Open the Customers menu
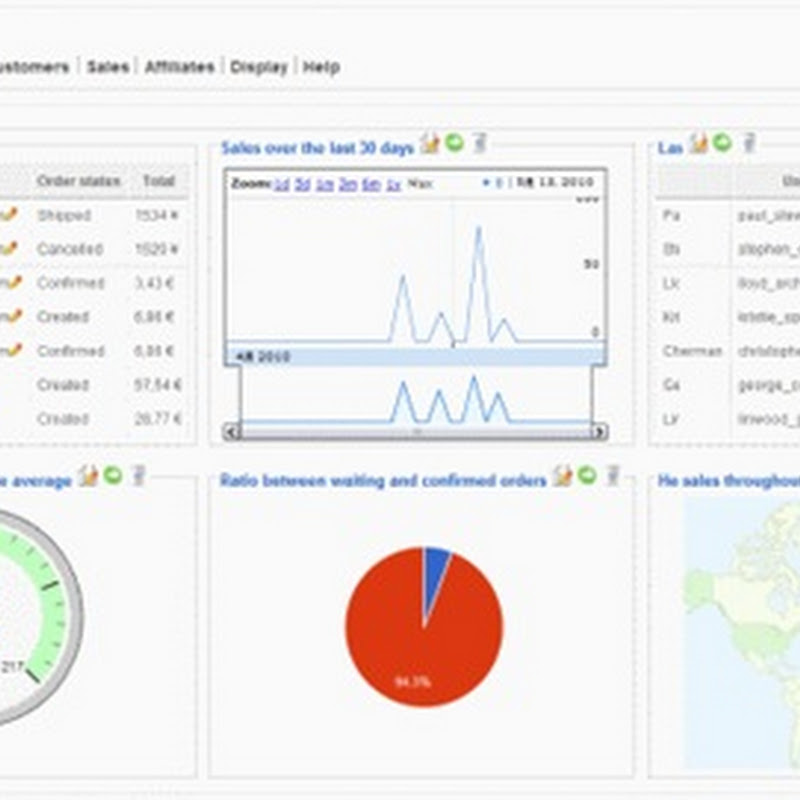Screen dimensions: 800x800 [x=34, y=67]
